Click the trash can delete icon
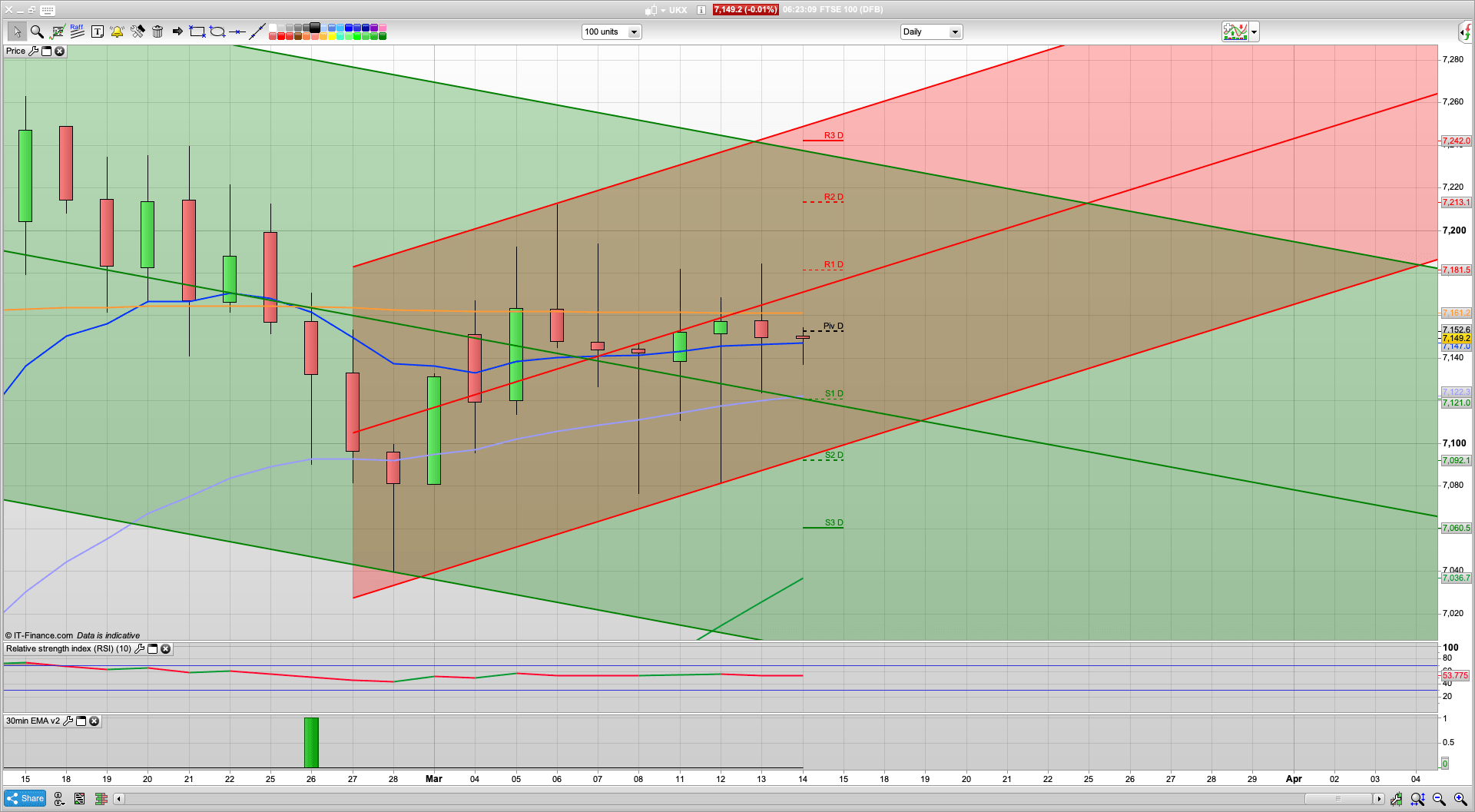1475x812 pixels. pyautogui.click(x=157, y=31)
